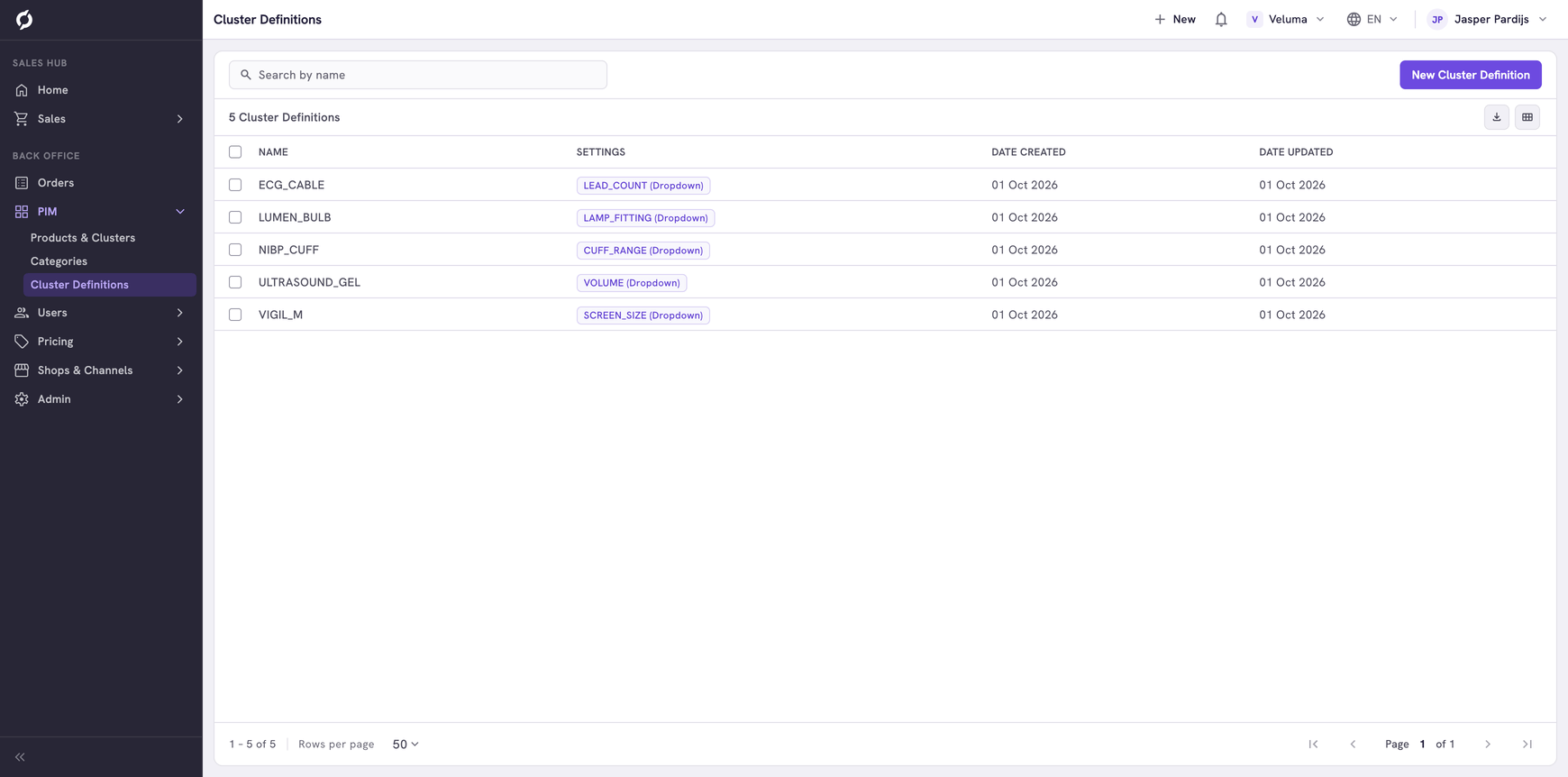Screen dimensions: 1568x777
Task: Go to first page arrow
Action: [x=1313, y=745]
